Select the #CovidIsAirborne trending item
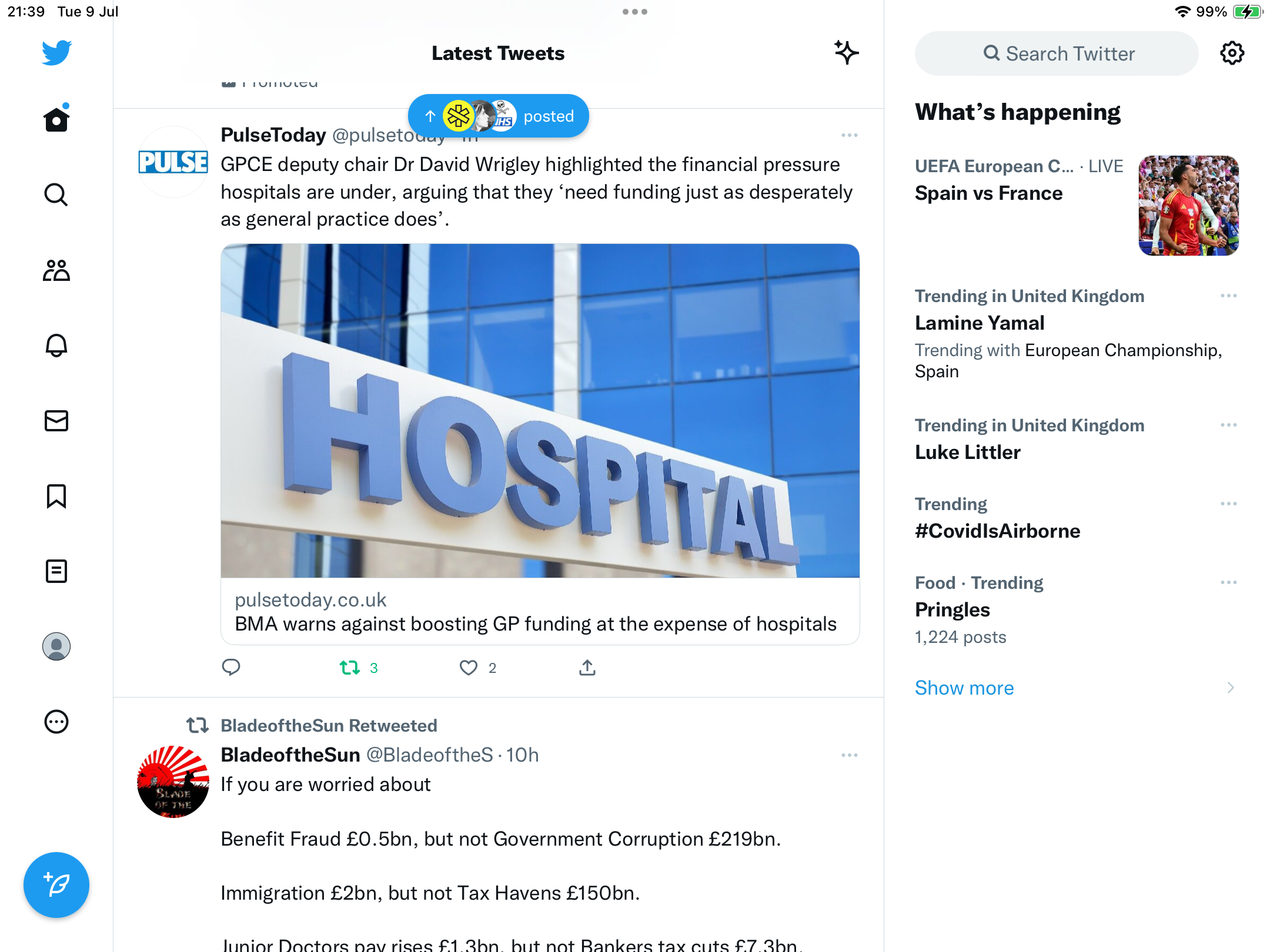Viewport: 1270px width, 952px height. (1077, 518)
